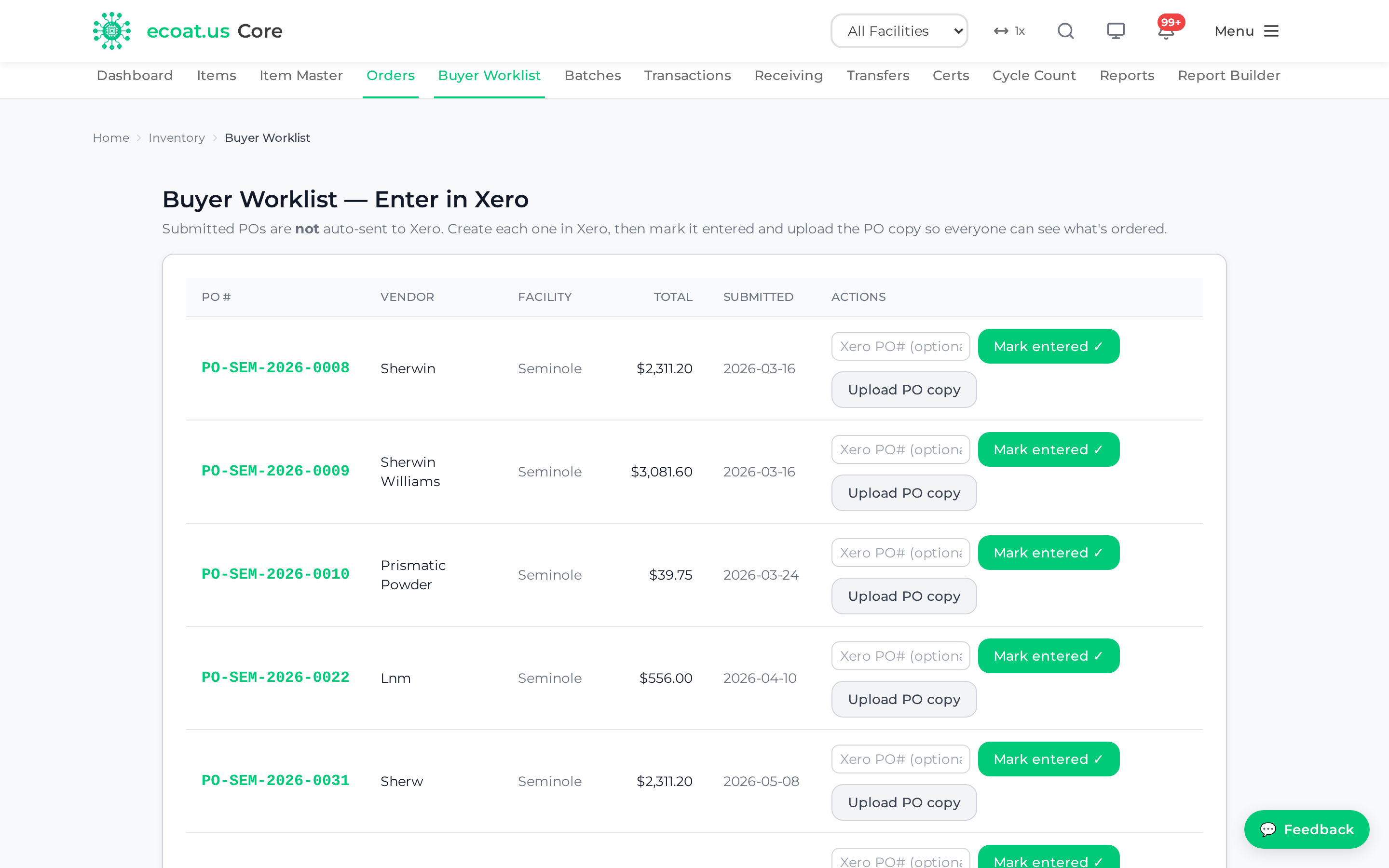The image size is (1389, 868).
Task: Click the SUBMITTED column header
Action: [x=758, y=298]
